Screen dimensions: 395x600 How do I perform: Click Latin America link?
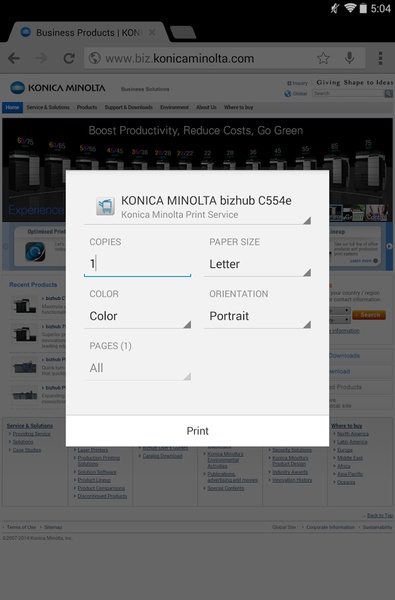[352, 442]
